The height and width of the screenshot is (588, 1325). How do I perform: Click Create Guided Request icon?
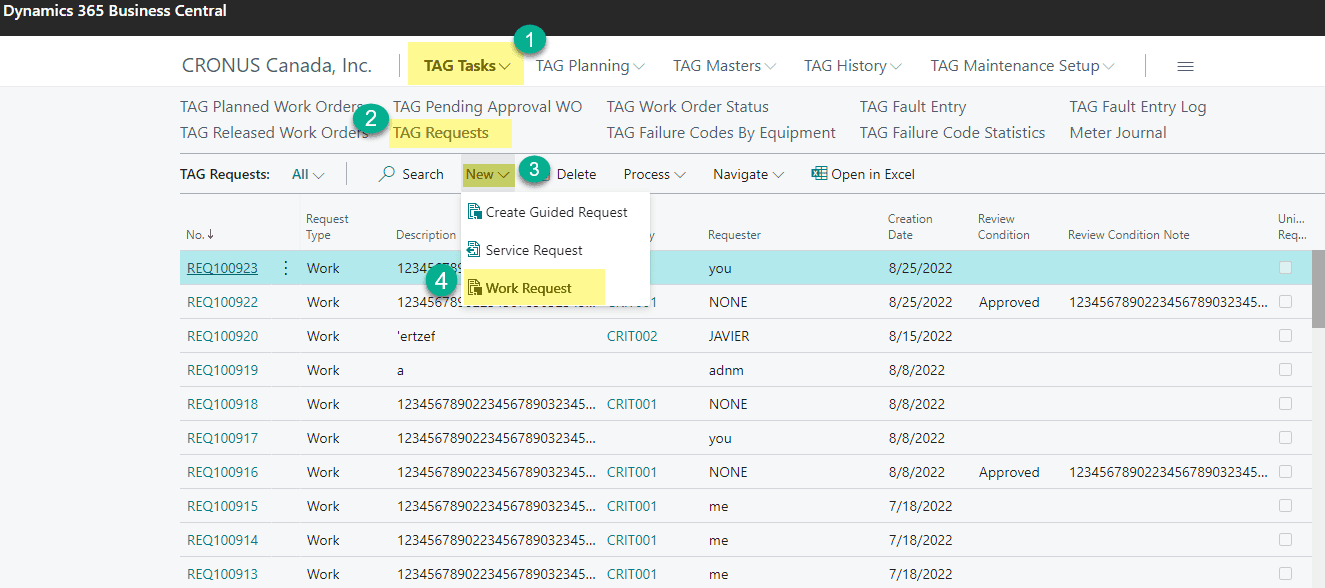click(x=475, y=212)
